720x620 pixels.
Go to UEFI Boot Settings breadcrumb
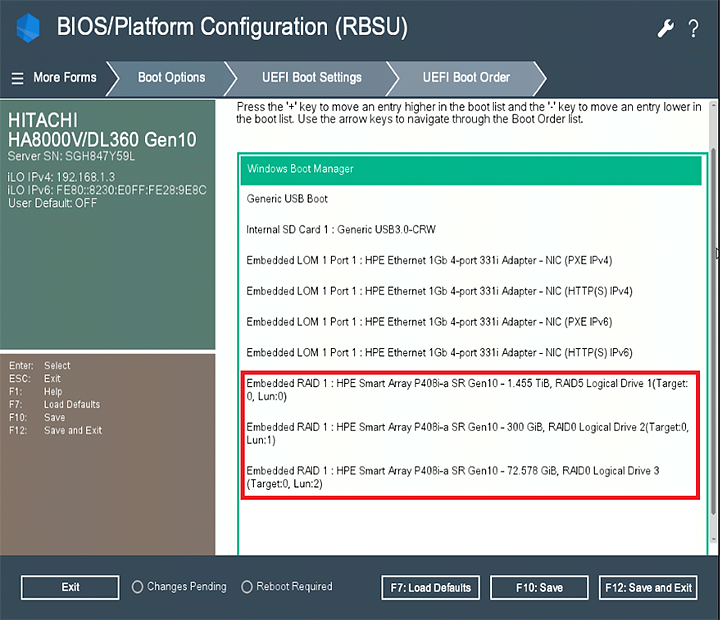312,77
